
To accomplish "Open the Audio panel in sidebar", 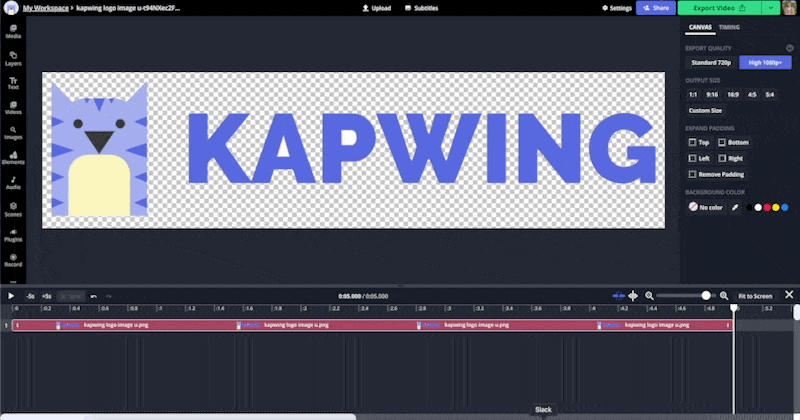I will (x=13, y=185).
